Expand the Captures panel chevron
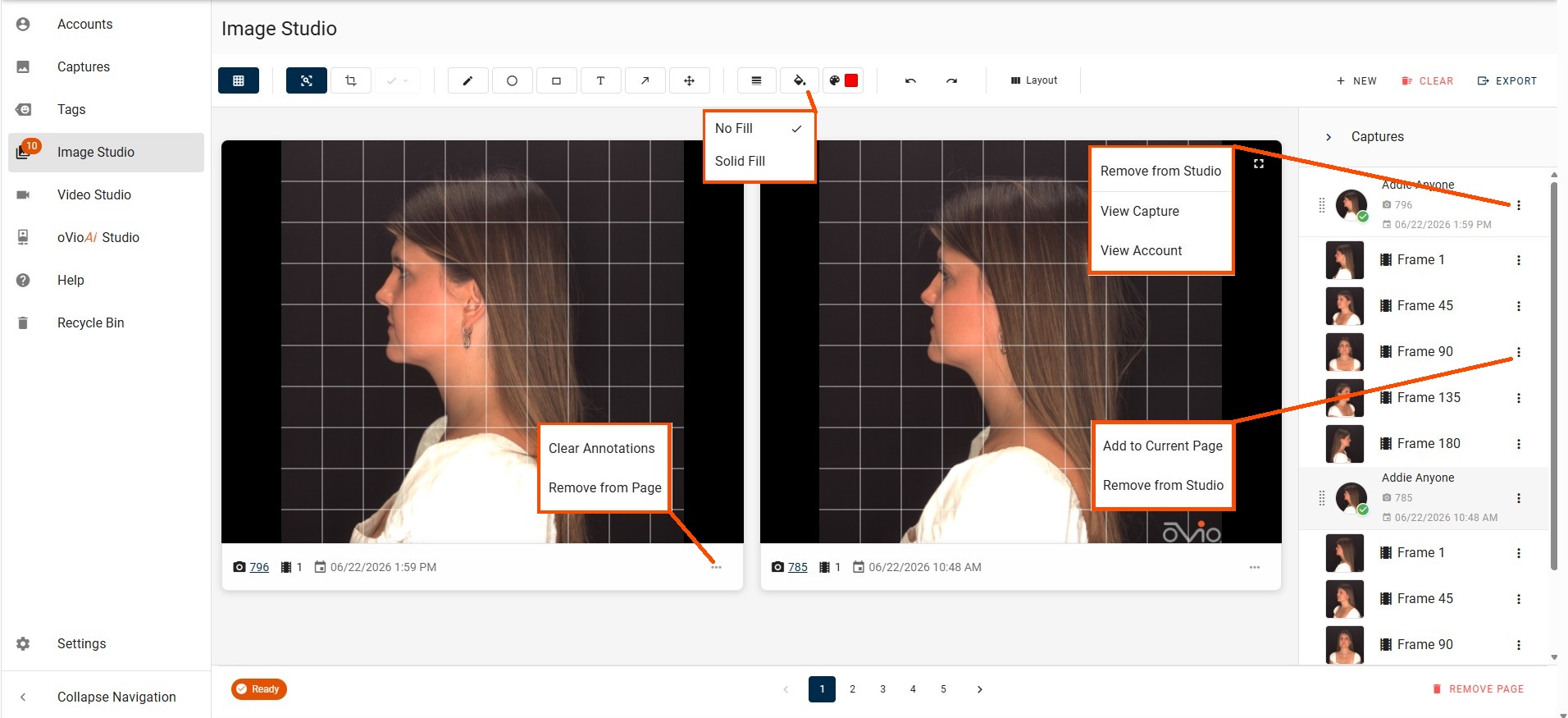Screen dimensions: 1568x718 (1329, 137)
